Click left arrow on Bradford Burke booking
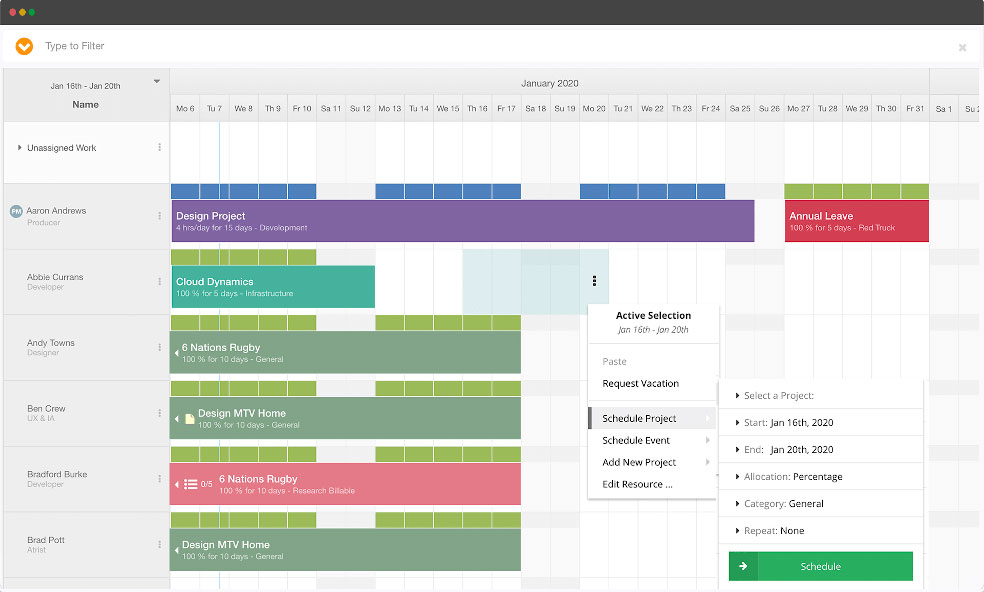The width and height of the screenshot is (984, 592). [176, 484]
